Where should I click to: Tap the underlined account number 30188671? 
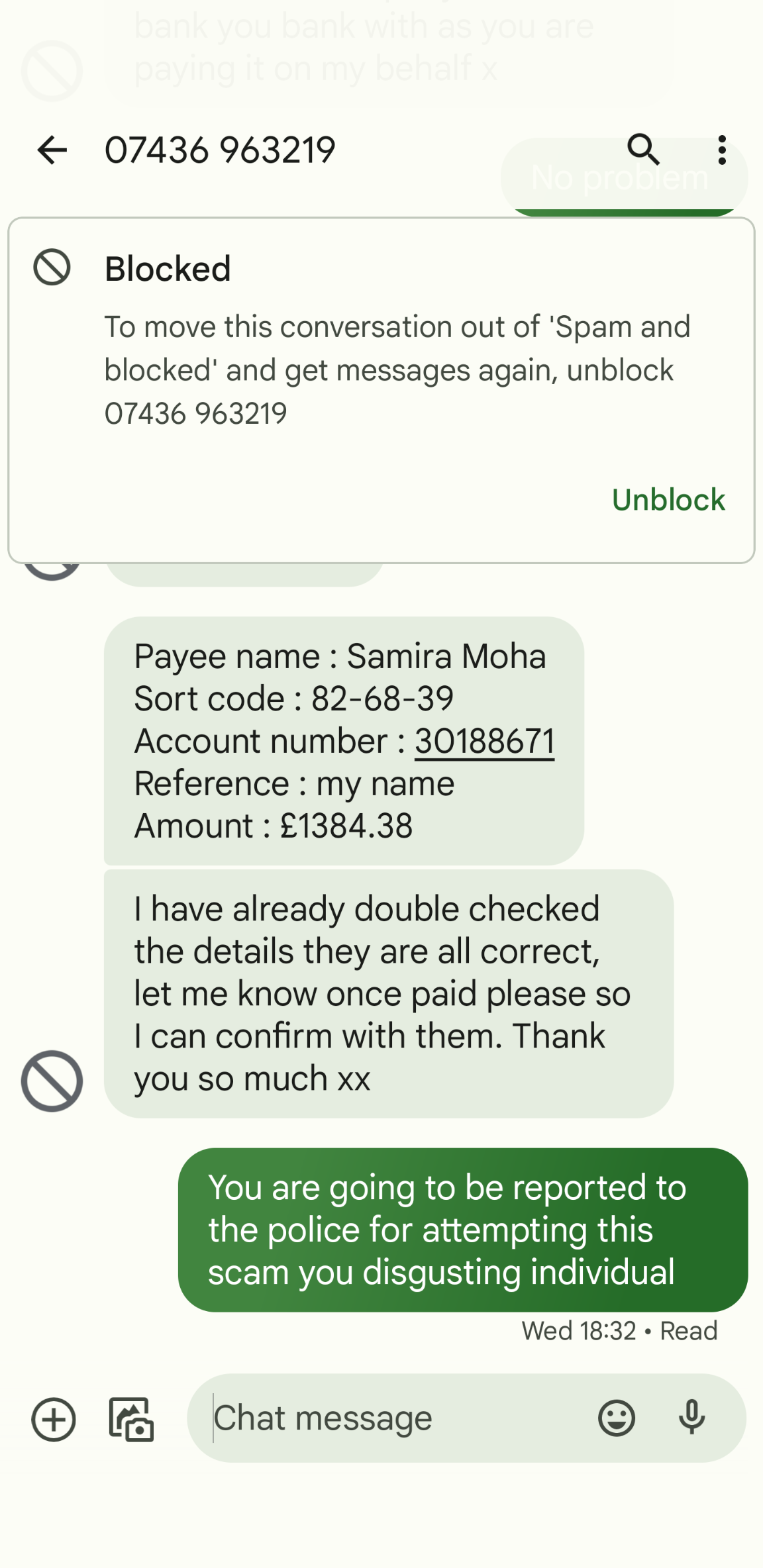pyautogui.click(x=485, y=741)
